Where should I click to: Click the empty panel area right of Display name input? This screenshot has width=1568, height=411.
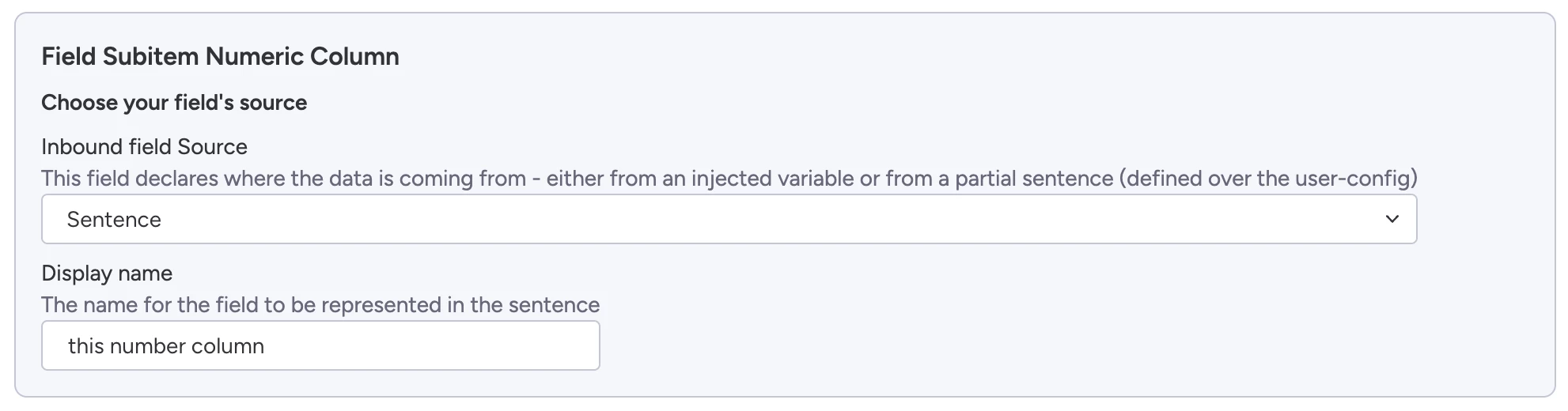tap(1028, 346)
